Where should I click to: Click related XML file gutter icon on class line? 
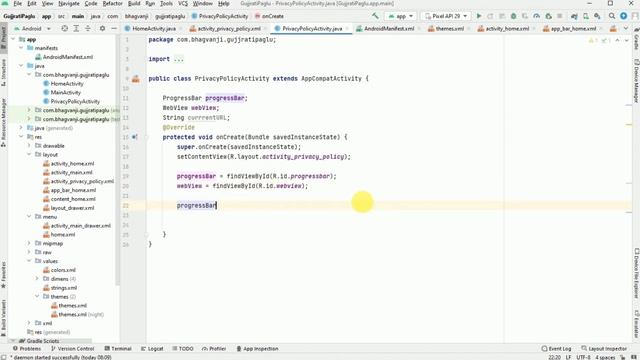[x=136, y=79]
